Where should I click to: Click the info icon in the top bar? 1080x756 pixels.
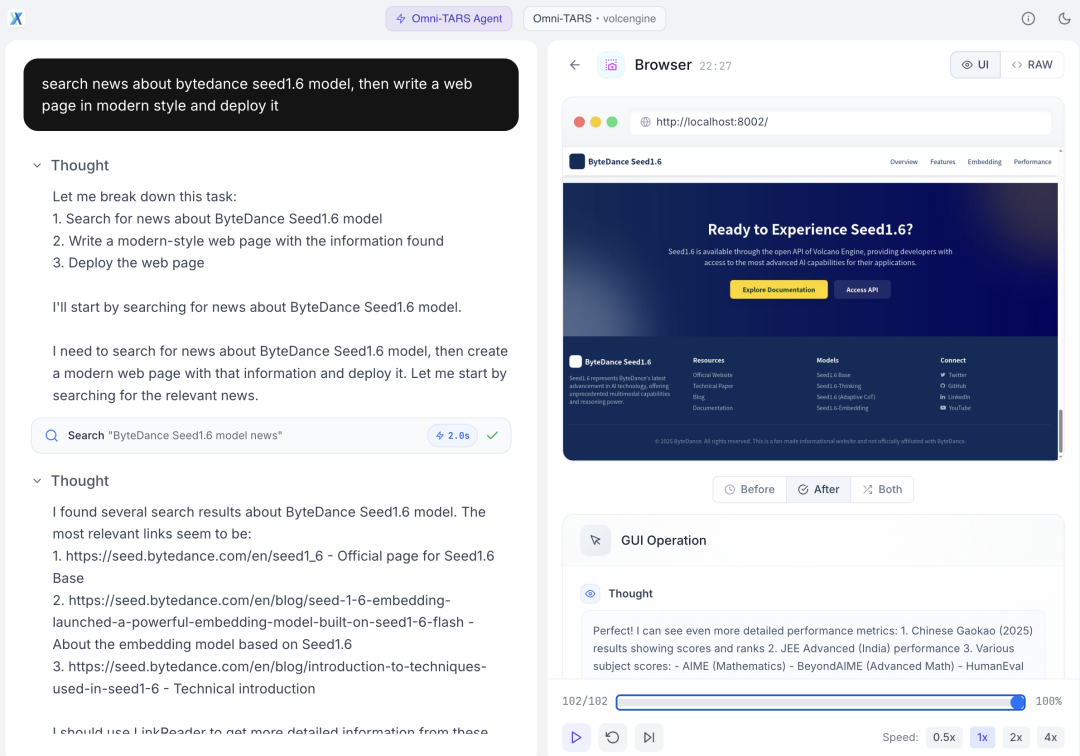1028,18
